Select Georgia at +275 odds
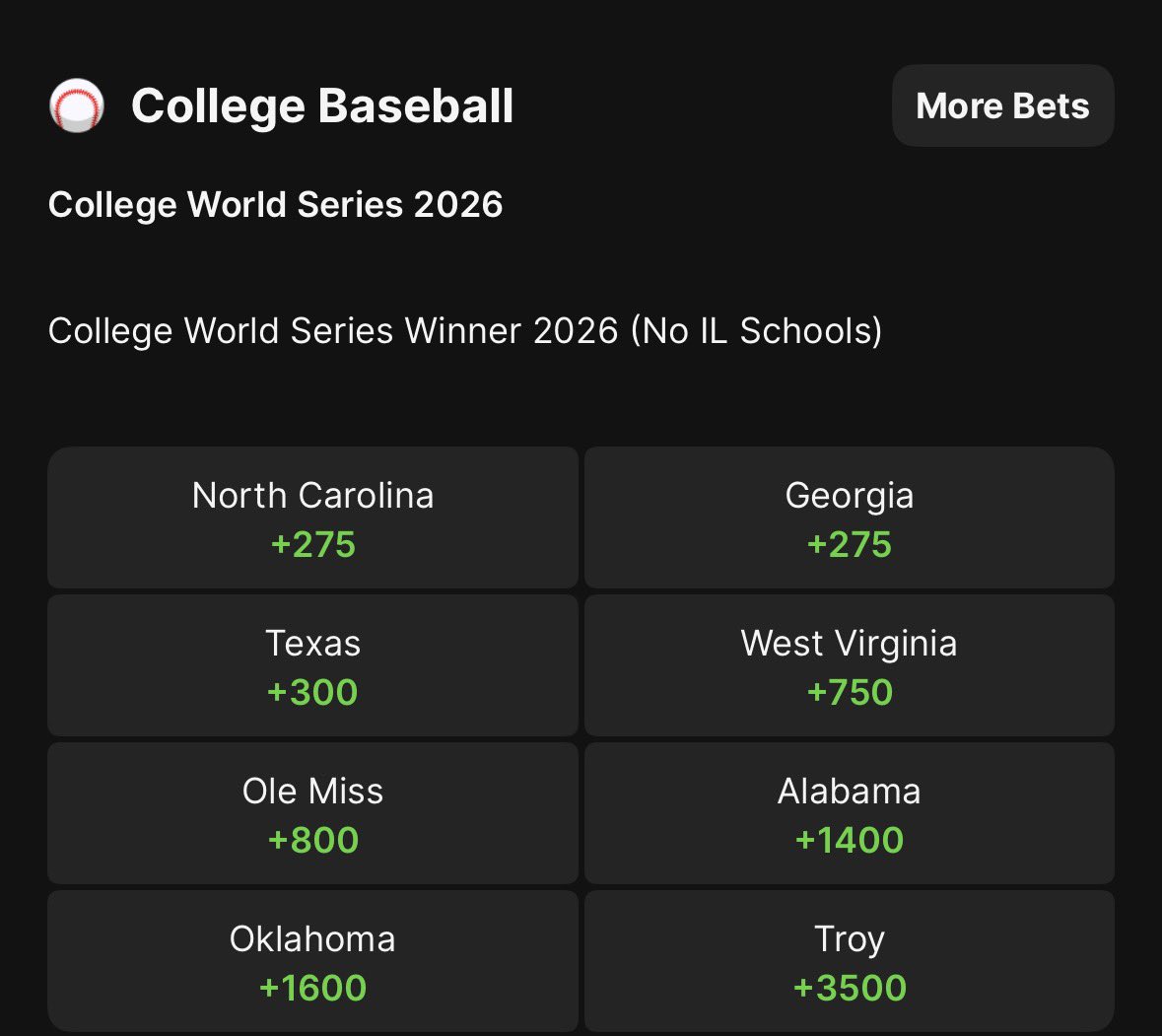The height and width of the screenshot is (1036, 1162). coord(850,518)
